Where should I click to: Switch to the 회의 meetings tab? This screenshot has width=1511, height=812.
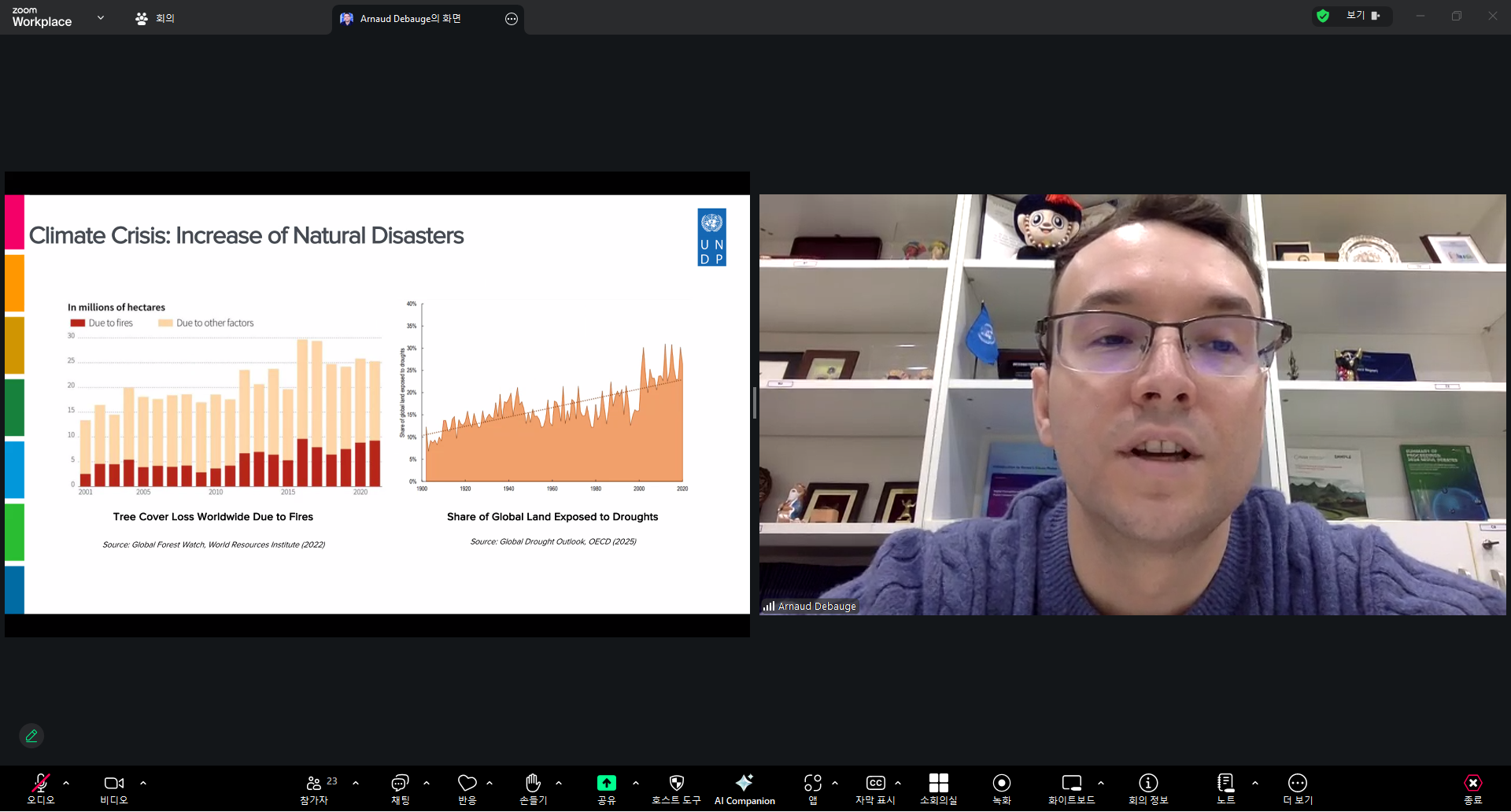pos(155,18)
